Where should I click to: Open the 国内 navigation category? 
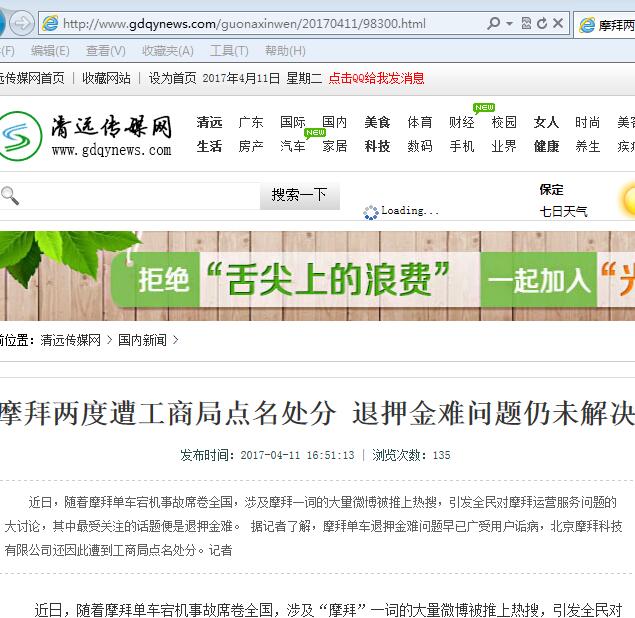(x=335, y=122)
